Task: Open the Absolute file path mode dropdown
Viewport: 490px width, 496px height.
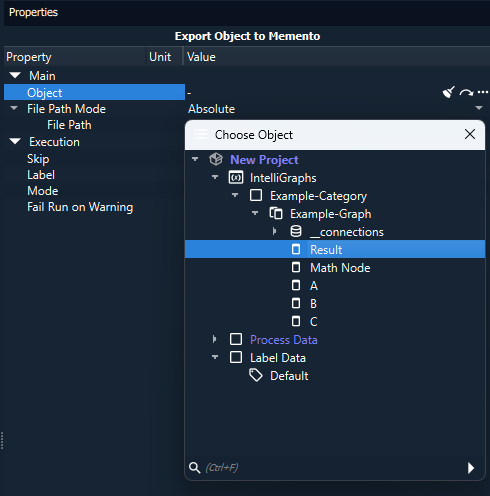Action: (479, 108)
